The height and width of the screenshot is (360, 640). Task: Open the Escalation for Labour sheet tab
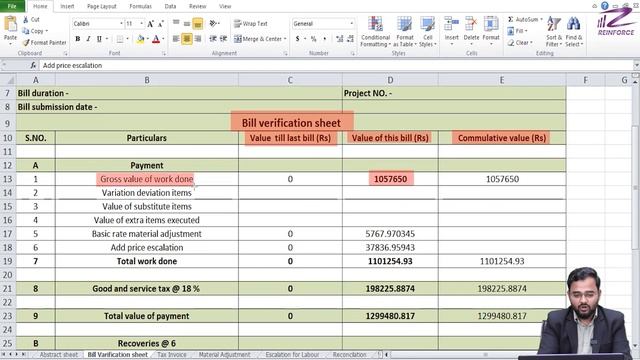pos(292,355)
